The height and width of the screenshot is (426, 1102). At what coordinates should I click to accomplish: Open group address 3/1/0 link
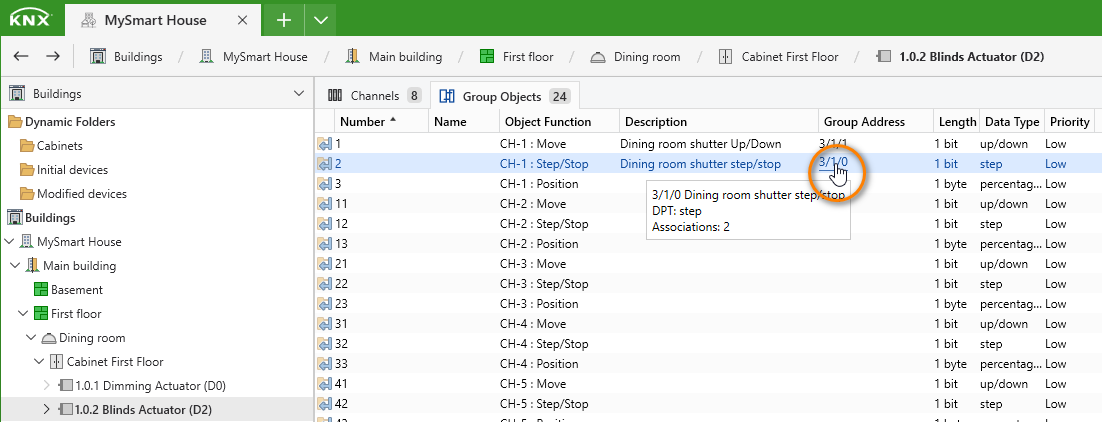tap(834, 162)
